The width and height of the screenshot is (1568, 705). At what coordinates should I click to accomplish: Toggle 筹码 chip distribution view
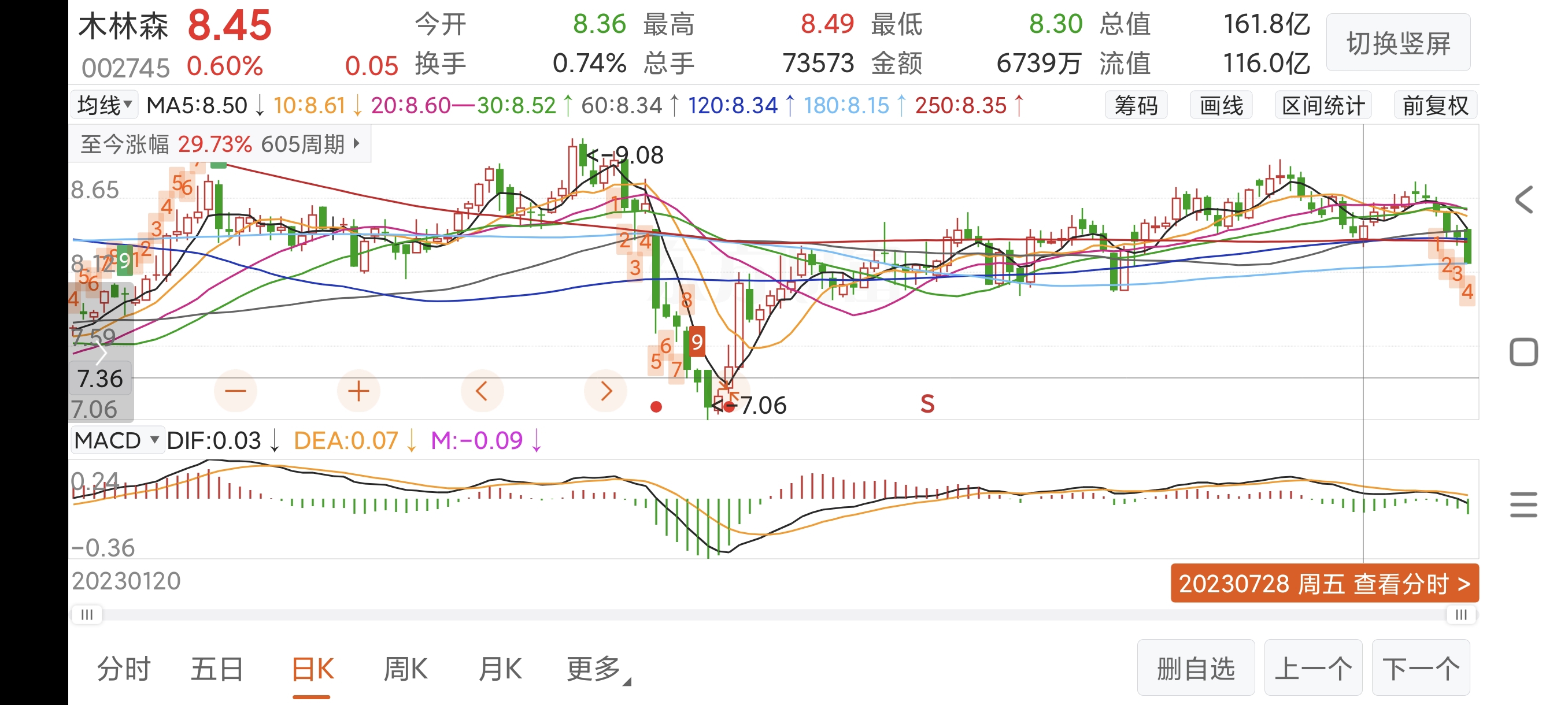click(1136, 106)
